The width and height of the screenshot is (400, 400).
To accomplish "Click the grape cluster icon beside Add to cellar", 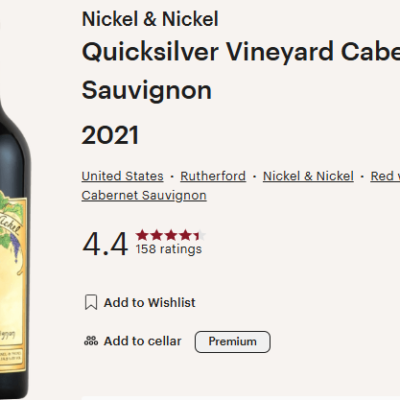I will coord(91,341).
